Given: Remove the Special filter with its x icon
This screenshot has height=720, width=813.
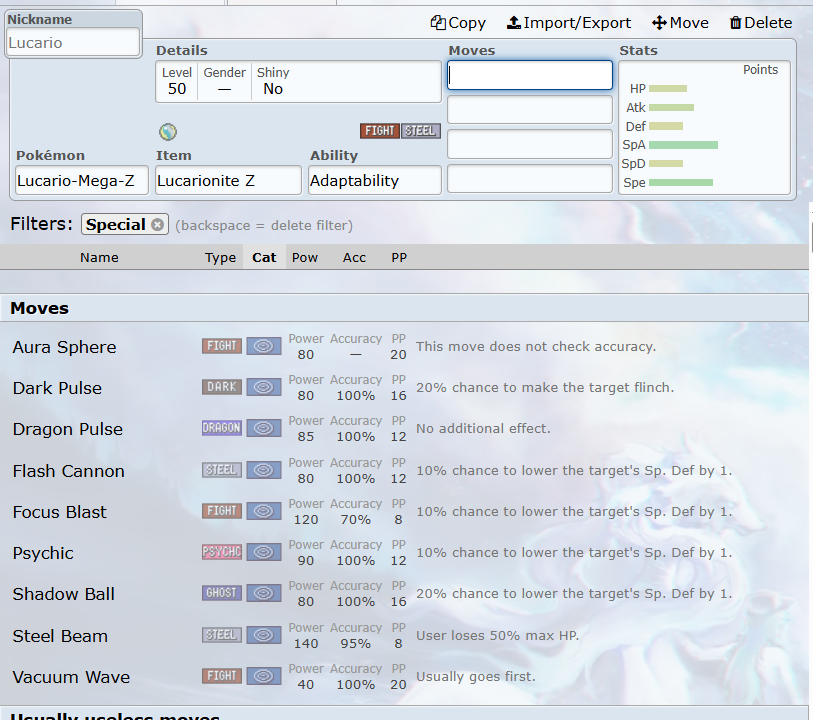Looking at the screenshot, I should pos(158,224).
